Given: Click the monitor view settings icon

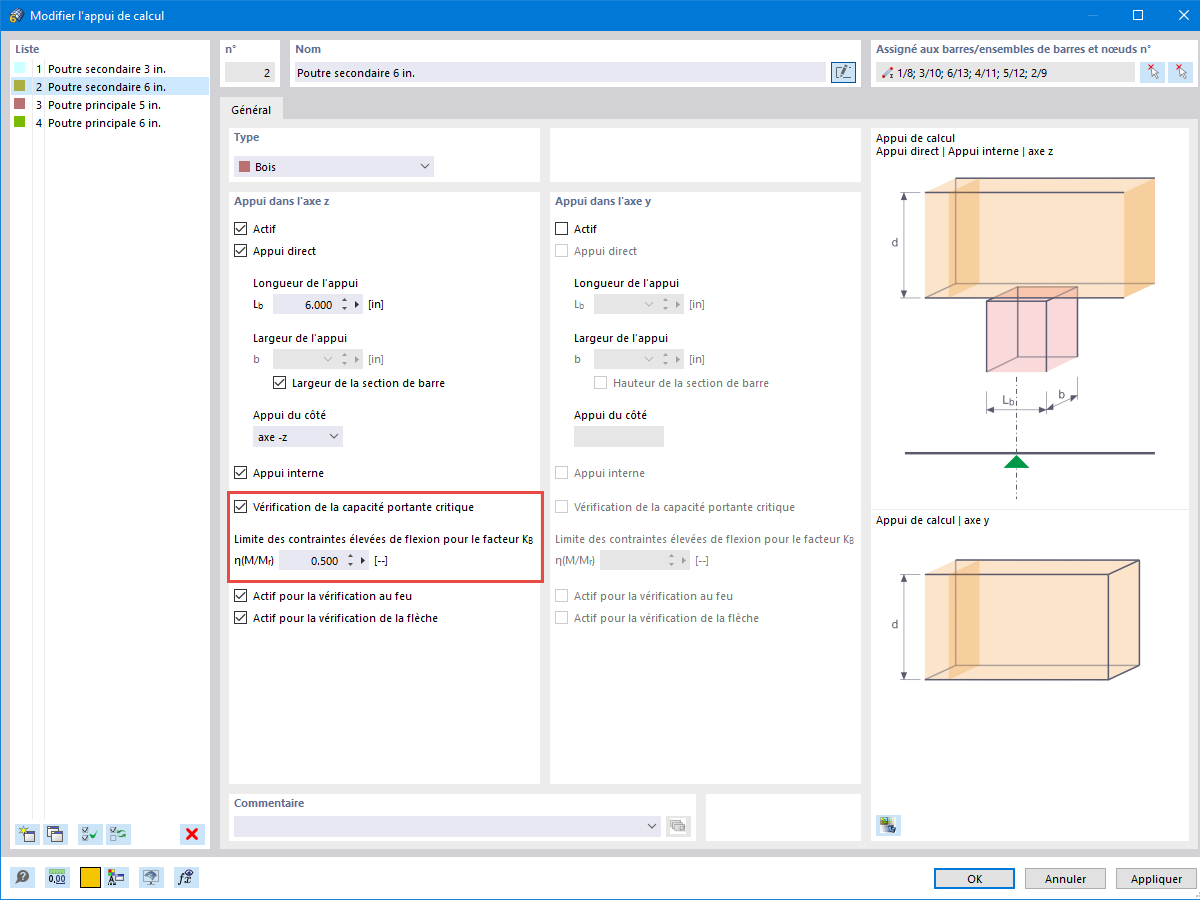Looking at the screenshot, I should 151,878.
